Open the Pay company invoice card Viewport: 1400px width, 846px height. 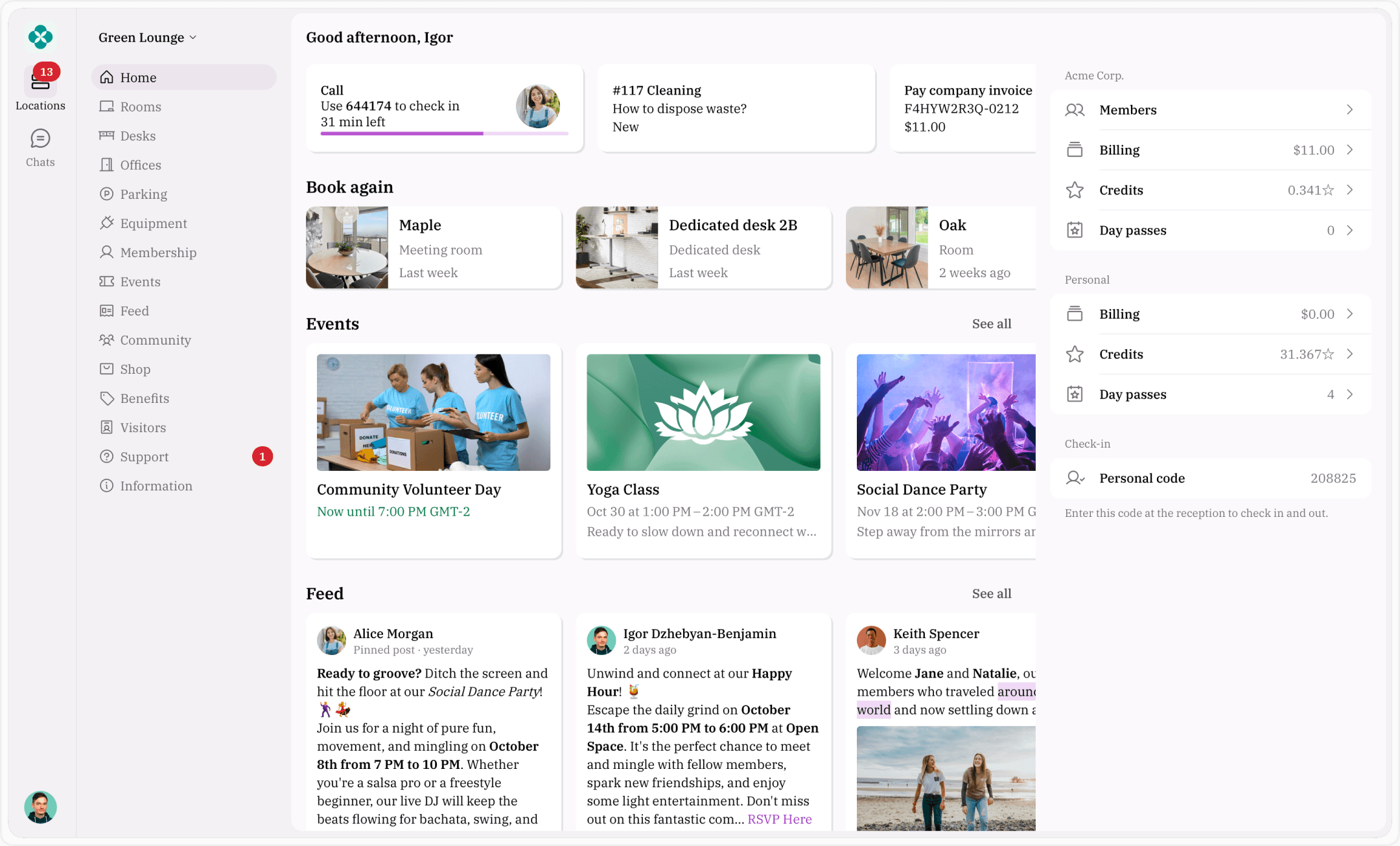click(x=963, y=108)
